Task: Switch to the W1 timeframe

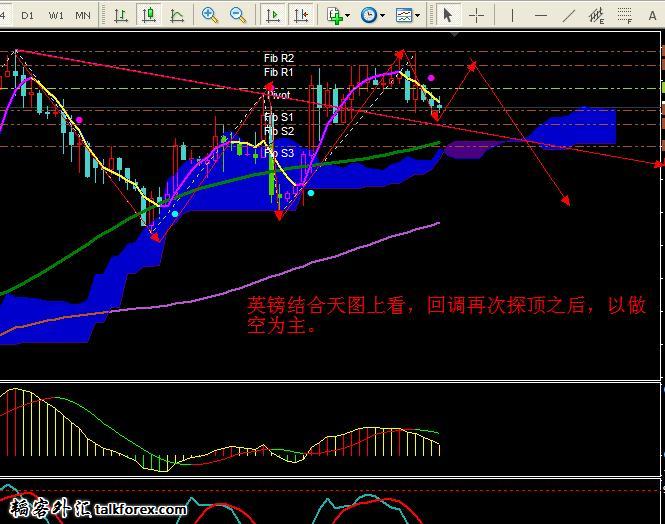Action: (56, 15)
